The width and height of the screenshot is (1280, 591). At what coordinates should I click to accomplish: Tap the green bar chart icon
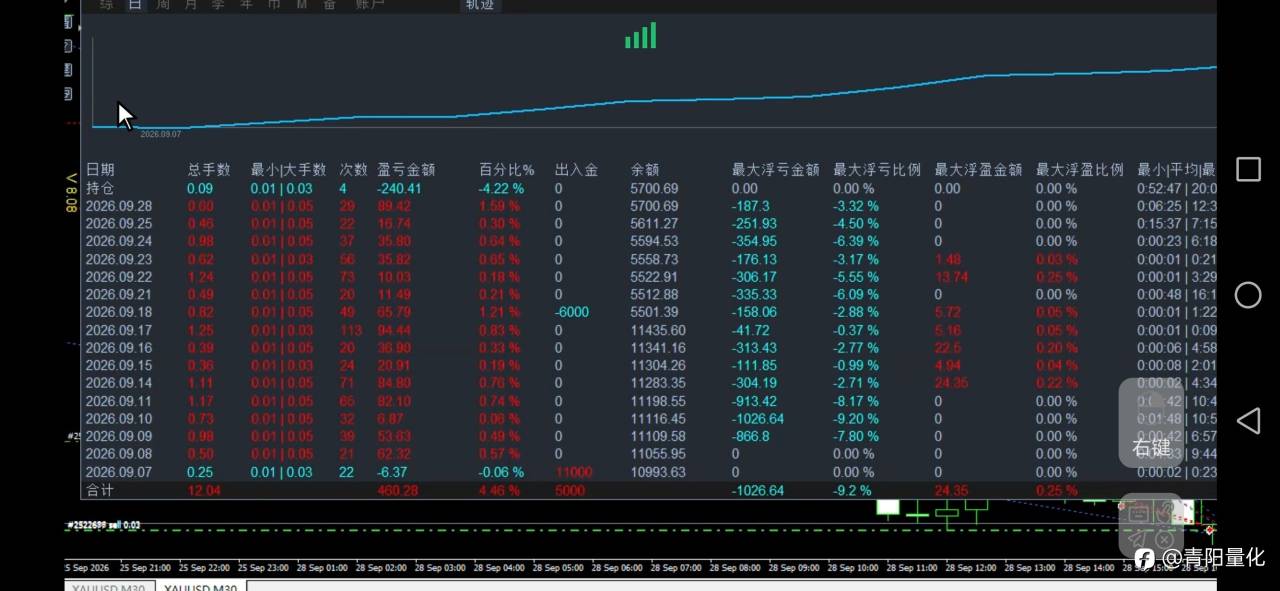coord(641,36)
